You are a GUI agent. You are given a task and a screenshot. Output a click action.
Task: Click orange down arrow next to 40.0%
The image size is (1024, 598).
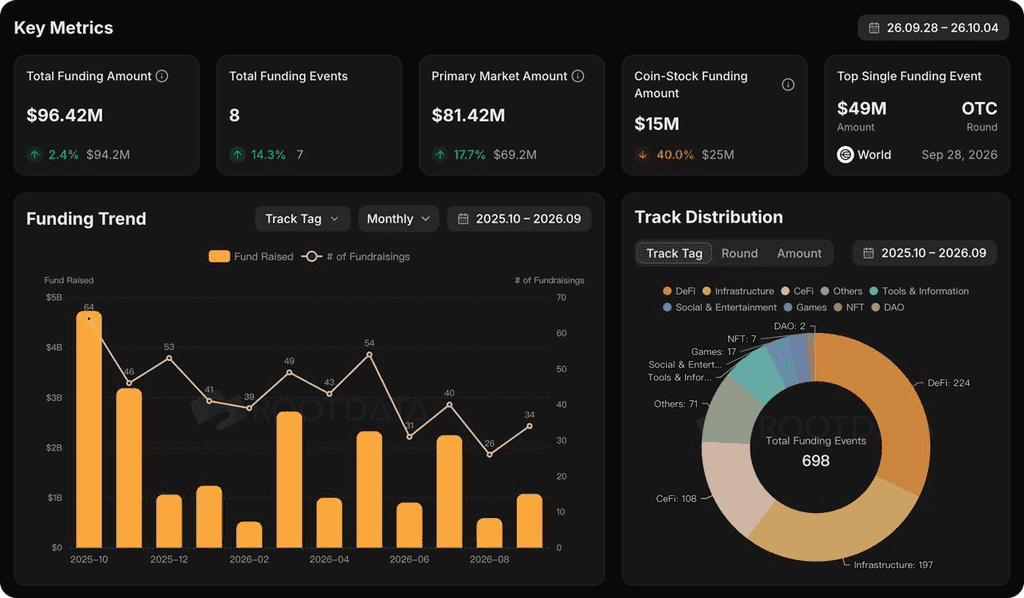click(x=643, y=155)
